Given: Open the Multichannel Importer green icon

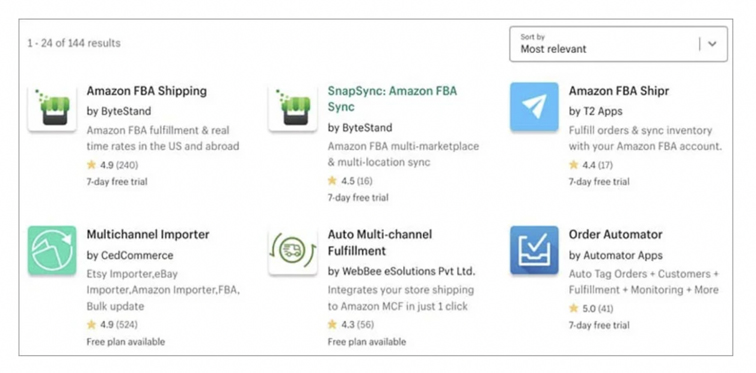Looking at the screenshot, I should tap(52, 251).
